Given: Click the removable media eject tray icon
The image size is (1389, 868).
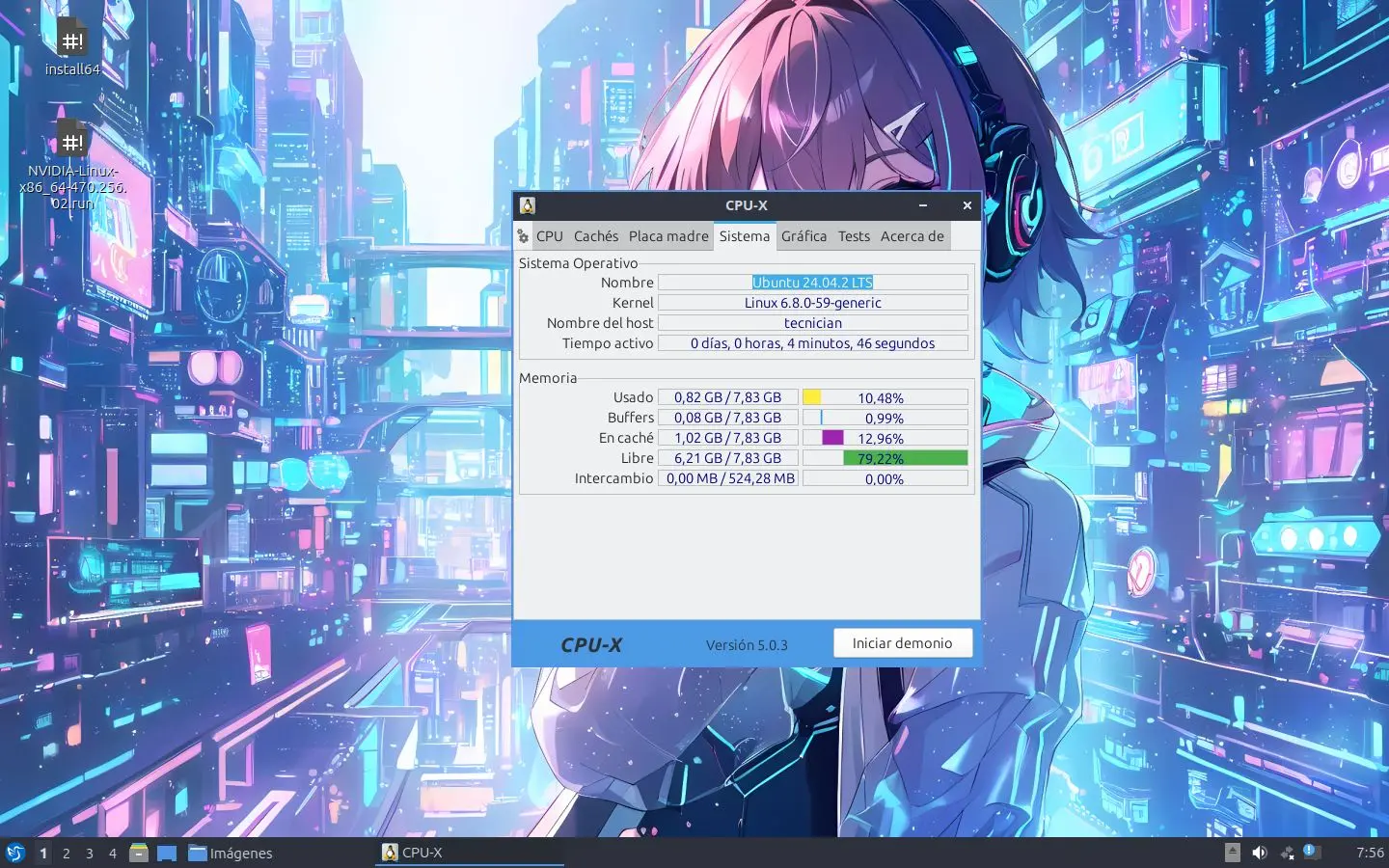Looking at the screenshot, I should tap(1233, 853).
